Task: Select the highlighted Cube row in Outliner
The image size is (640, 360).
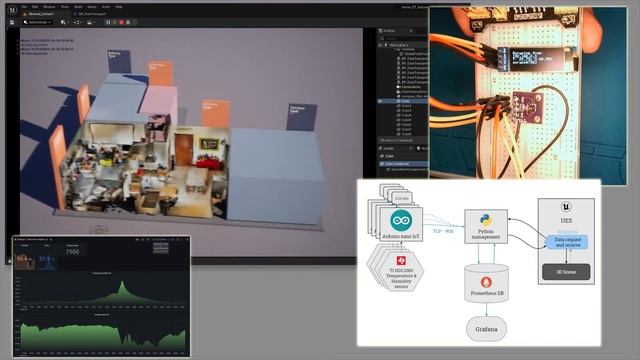Action: [x=402, y=101]
